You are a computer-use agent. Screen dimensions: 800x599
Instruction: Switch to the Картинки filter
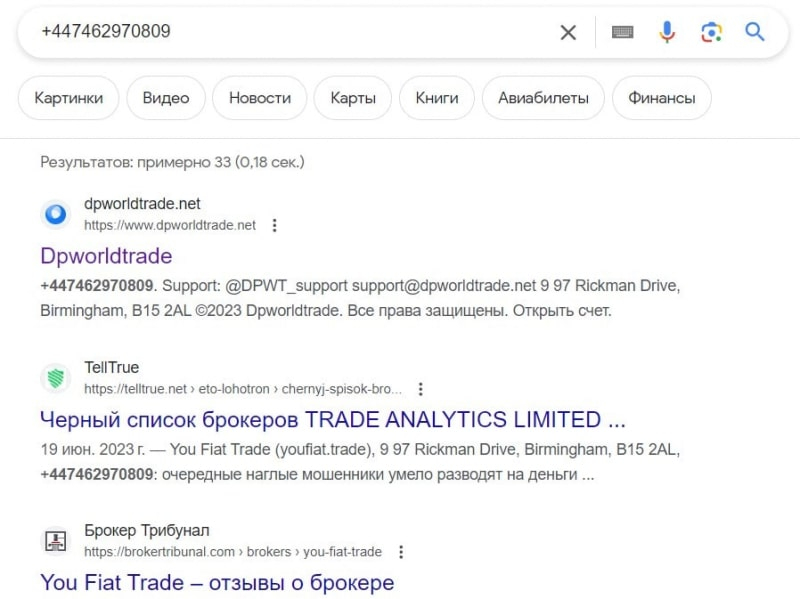(x=68, y=98)
